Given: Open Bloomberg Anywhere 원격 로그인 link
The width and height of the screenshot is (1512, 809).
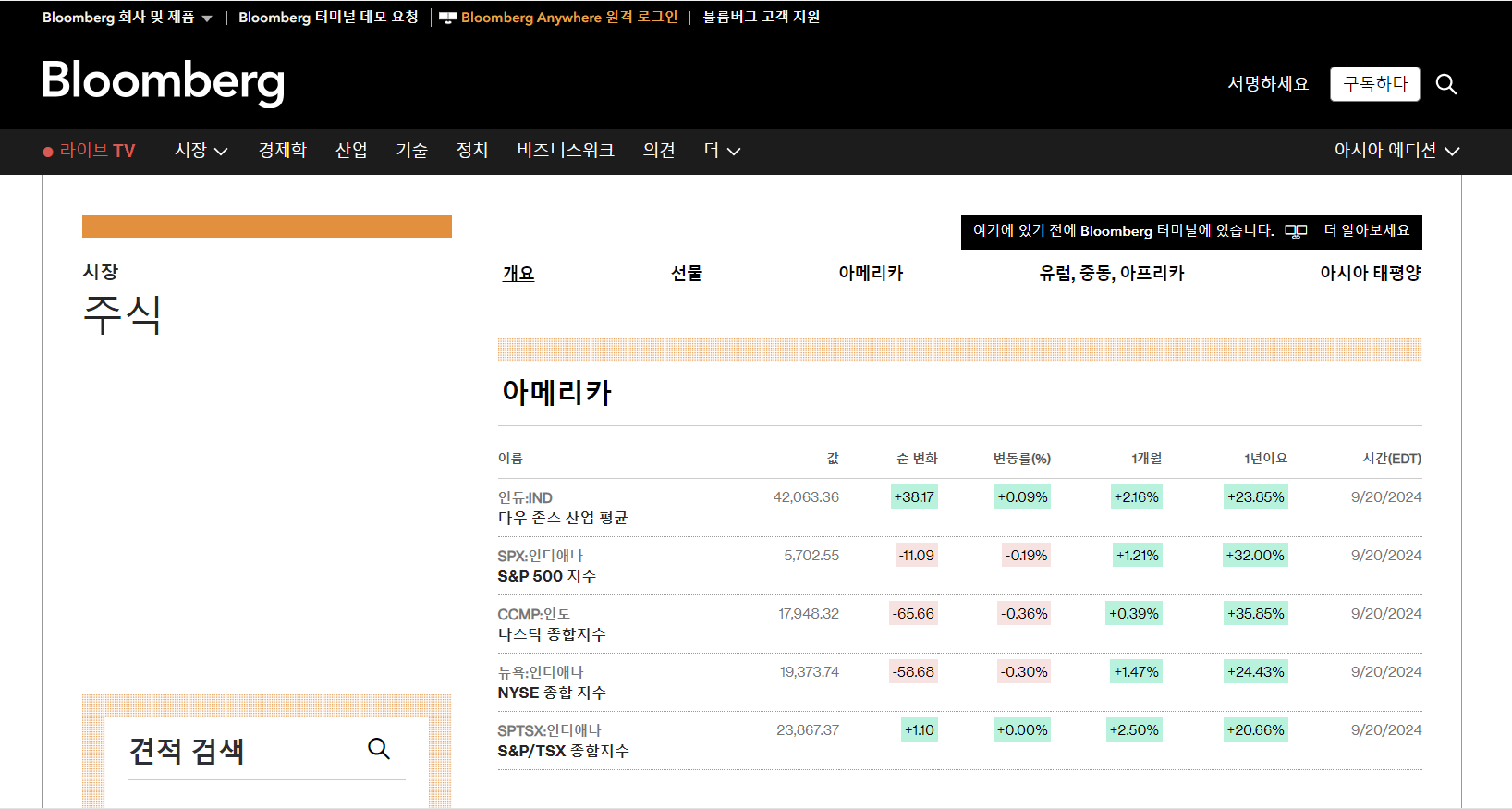Looking at the screenshot, I should click(569, 18).
